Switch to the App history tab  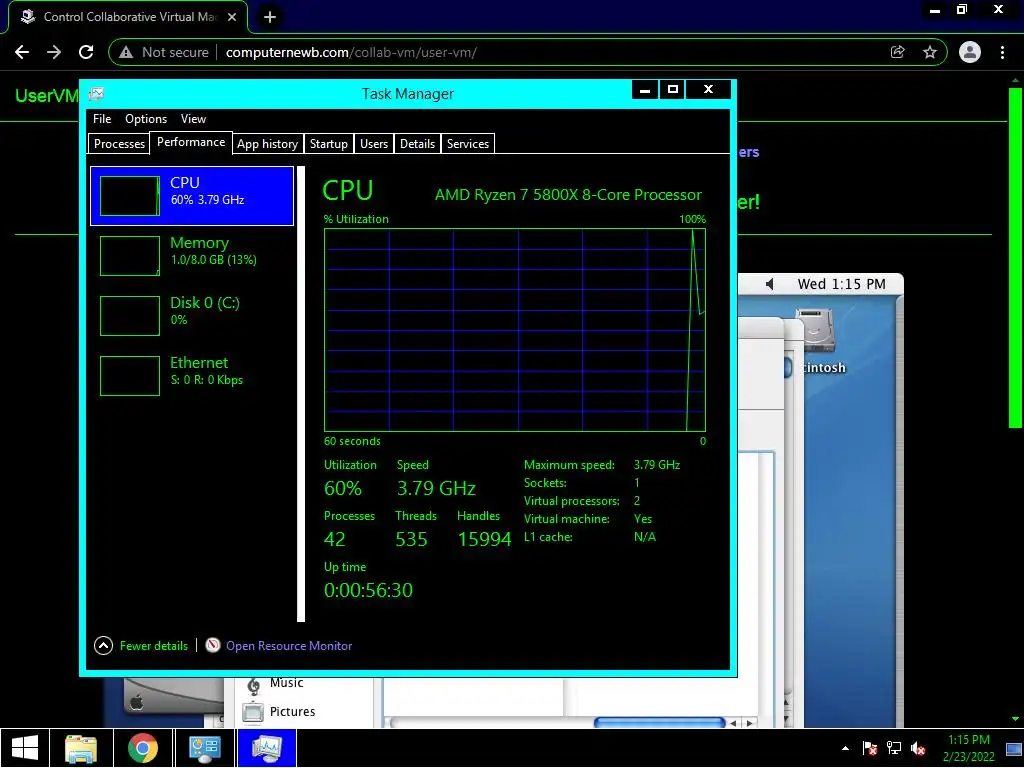(267, 144)
